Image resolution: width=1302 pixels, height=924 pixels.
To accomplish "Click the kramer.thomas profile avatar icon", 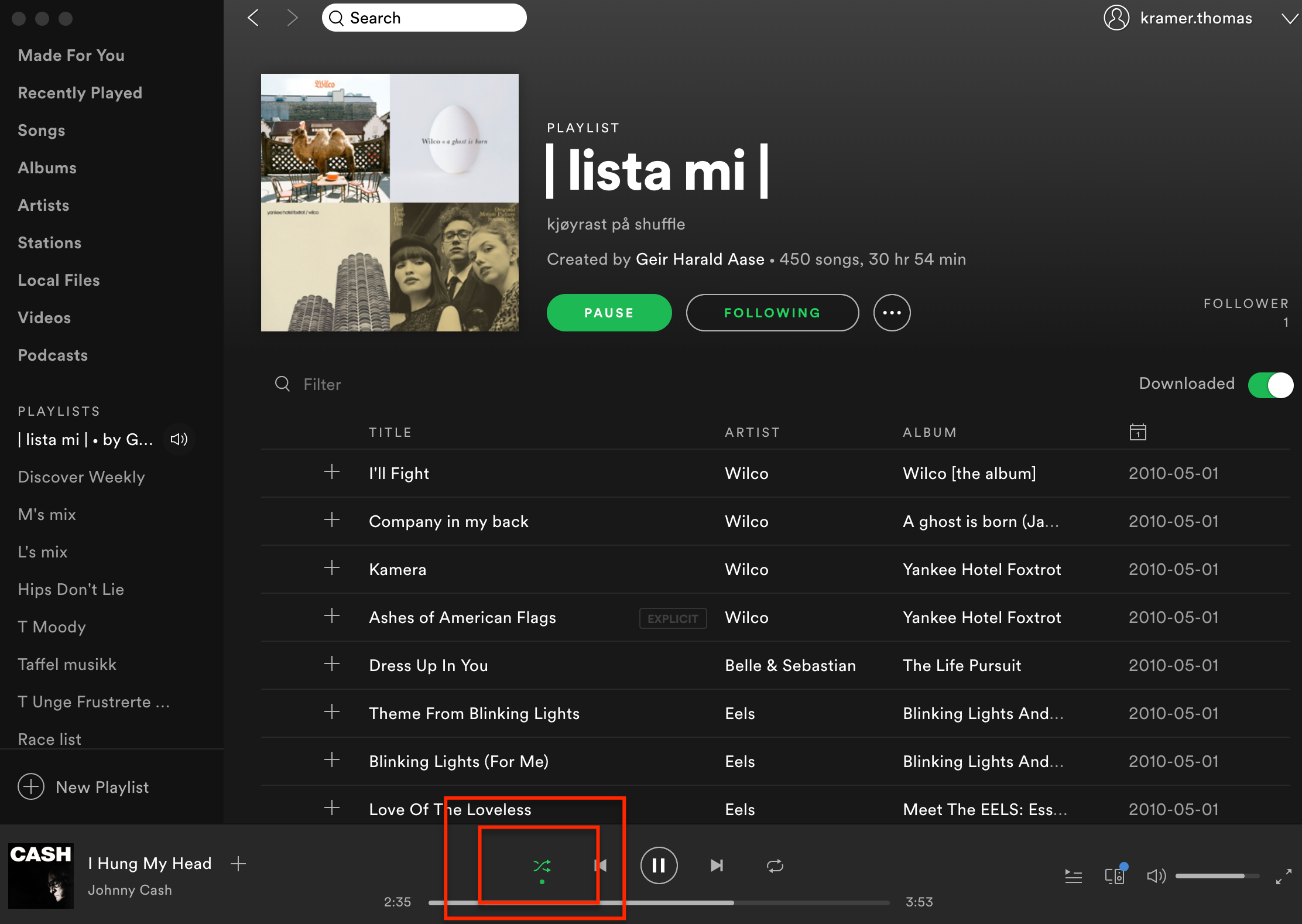I will pyautogui.click(x=1116, y=18).
